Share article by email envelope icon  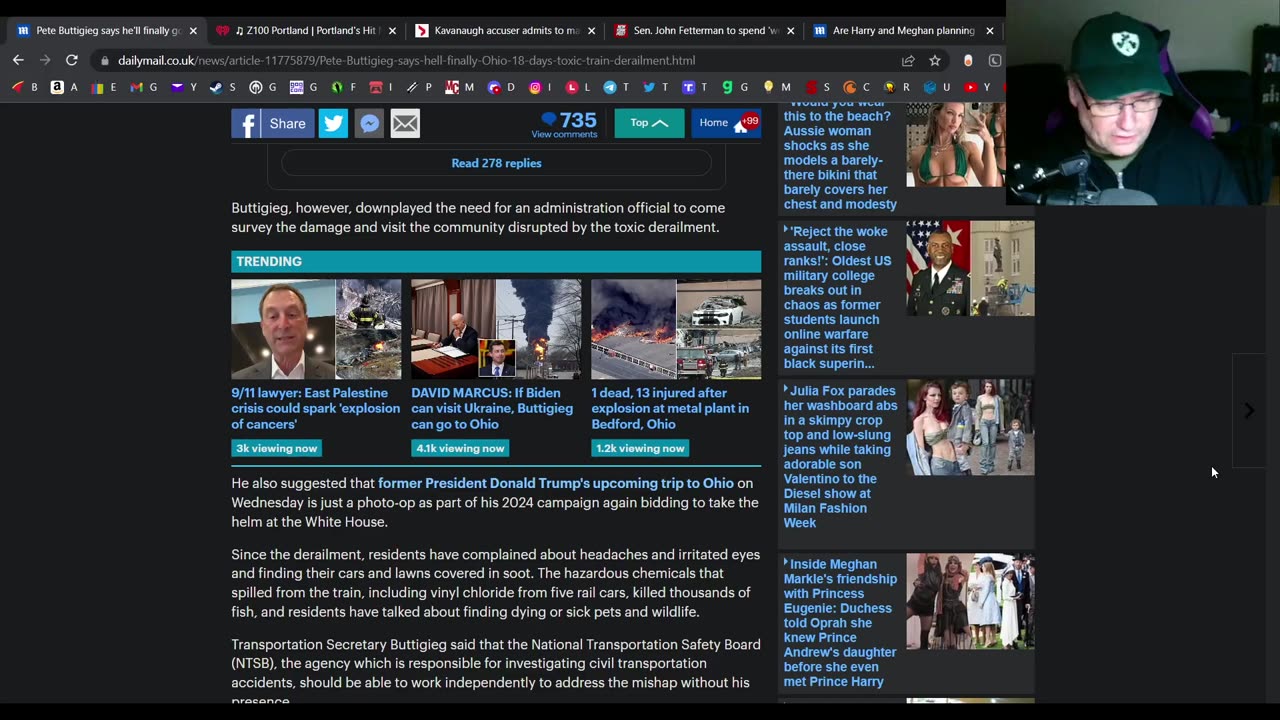click(405, 123)
